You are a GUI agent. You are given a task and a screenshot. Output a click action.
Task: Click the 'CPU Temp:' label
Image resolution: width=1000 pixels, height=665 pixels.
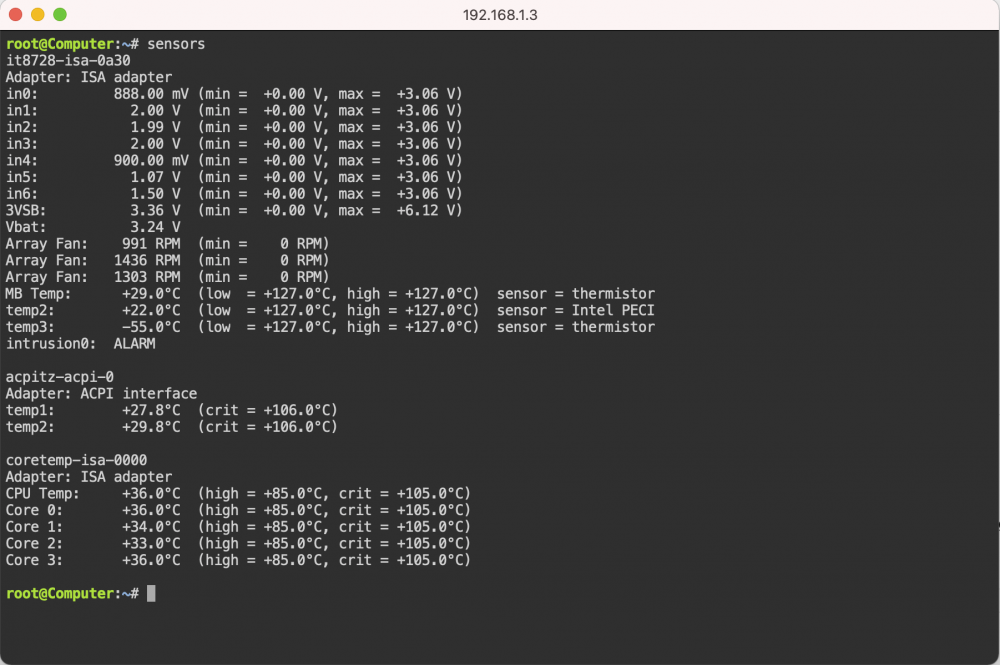click(43, 493)
